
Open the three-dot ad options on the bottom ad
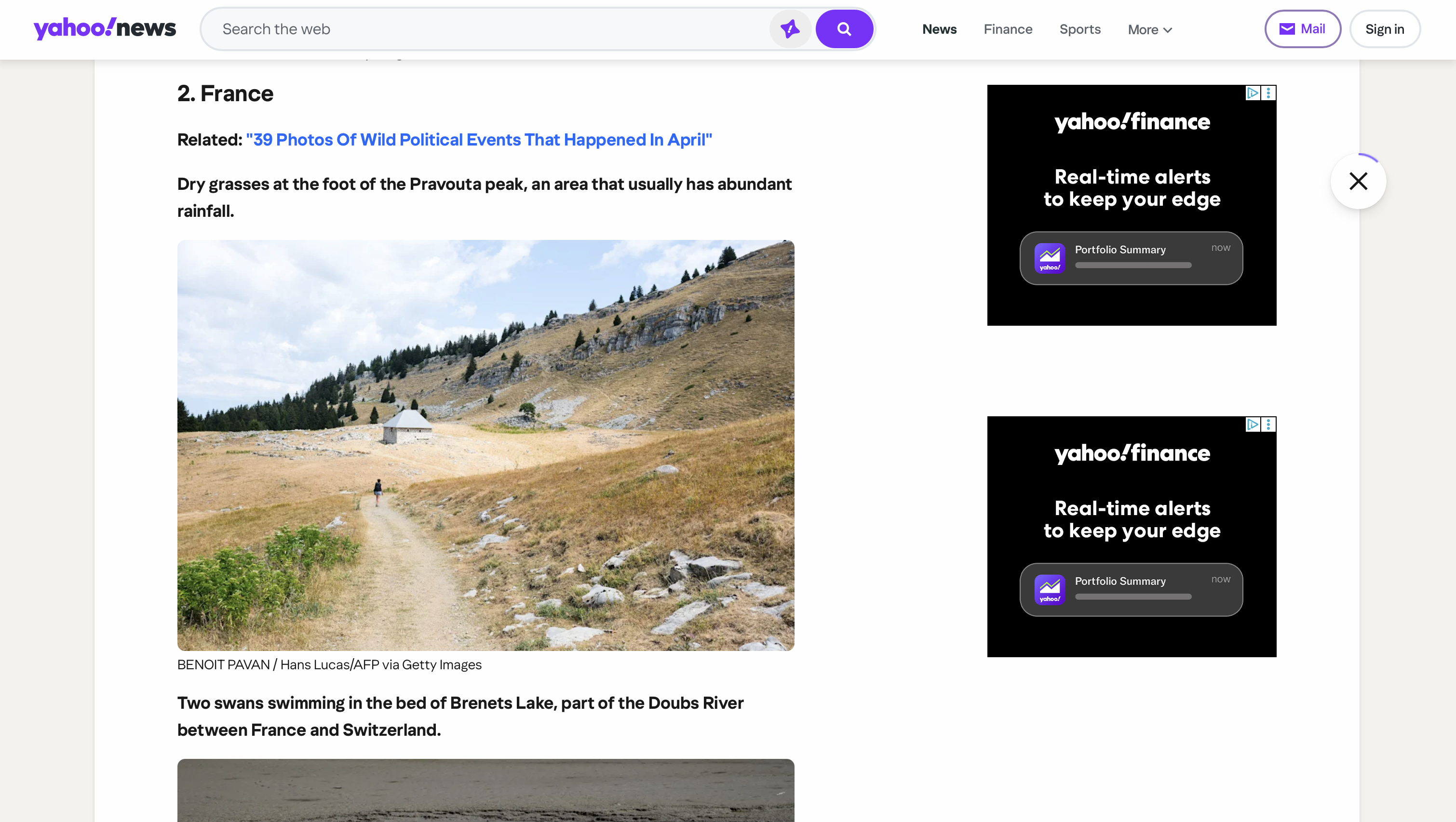pyautogui.click(x=1268, y=424)
